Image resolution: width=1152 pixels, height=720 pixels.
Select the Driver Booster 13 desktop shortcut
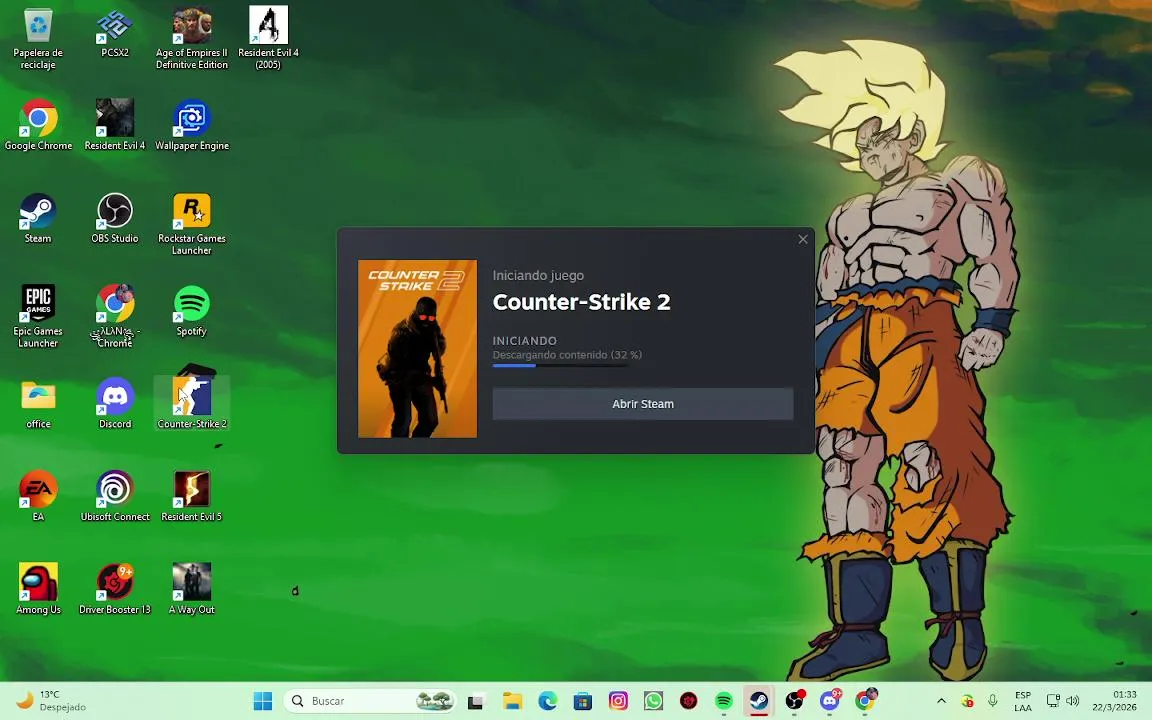[115, 588]
